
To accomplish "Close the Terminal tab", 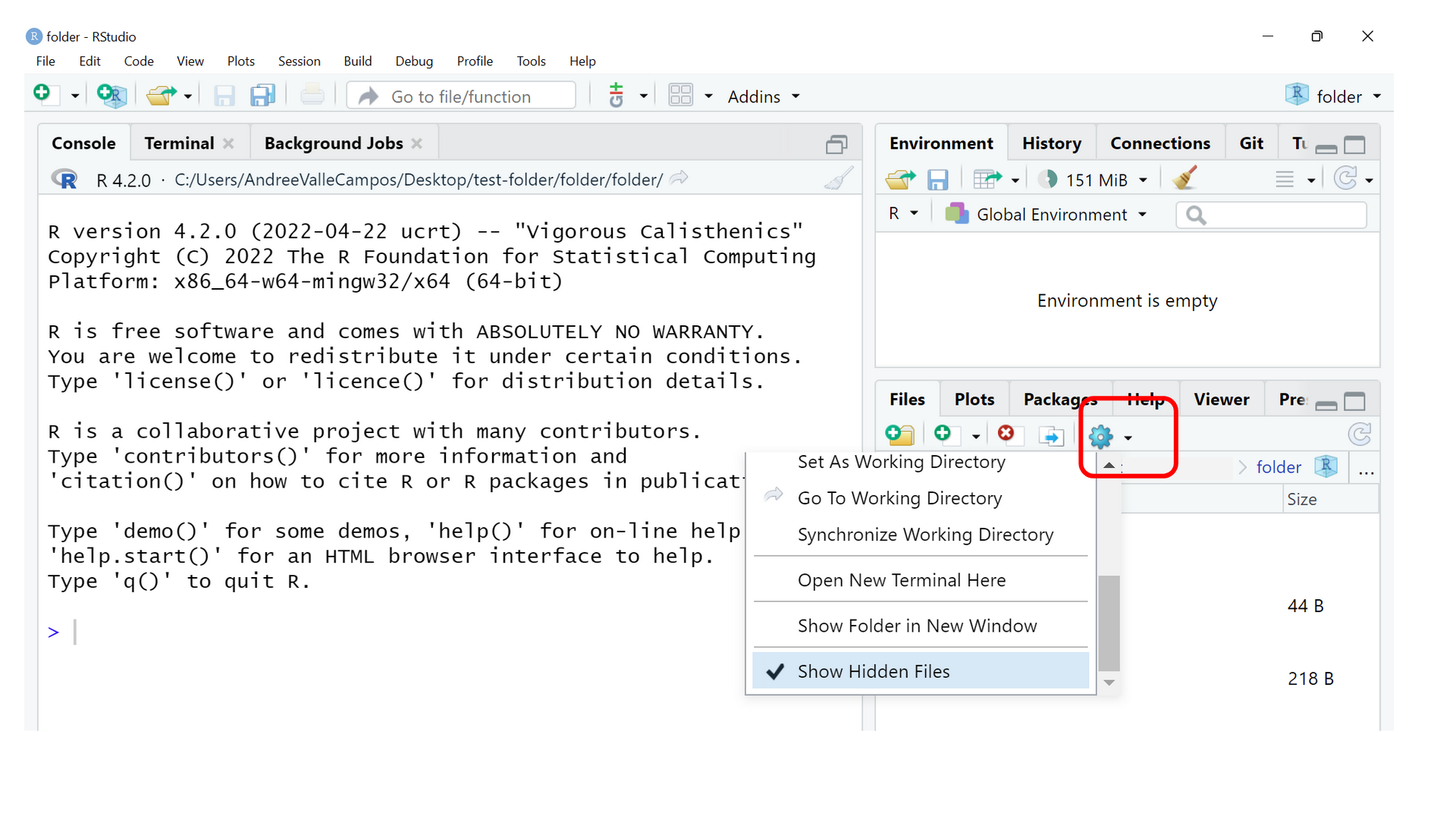I will [228, 143].
